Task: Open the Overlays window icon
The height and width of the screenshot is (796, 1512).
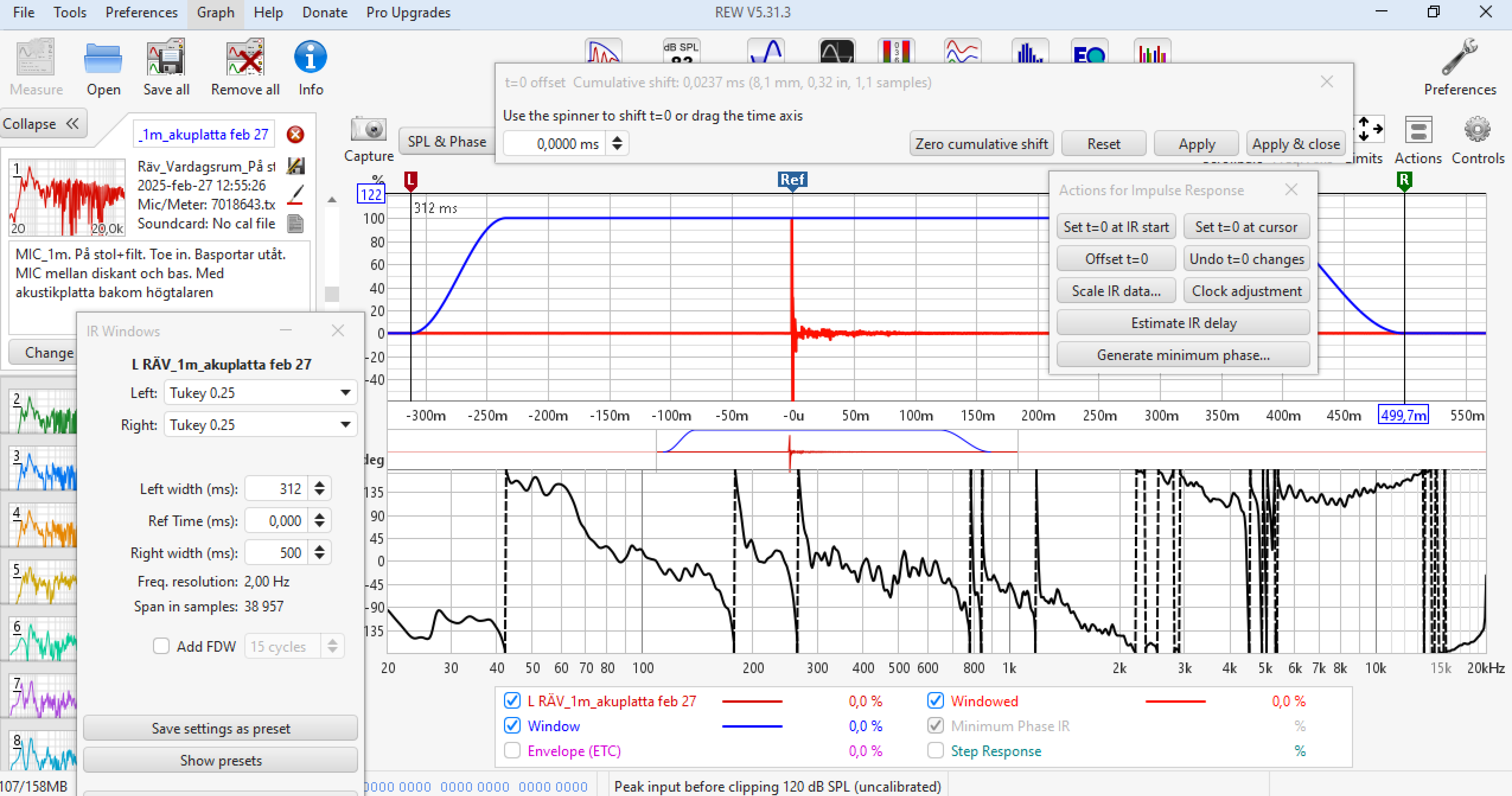Action: [x=963, y=52]
